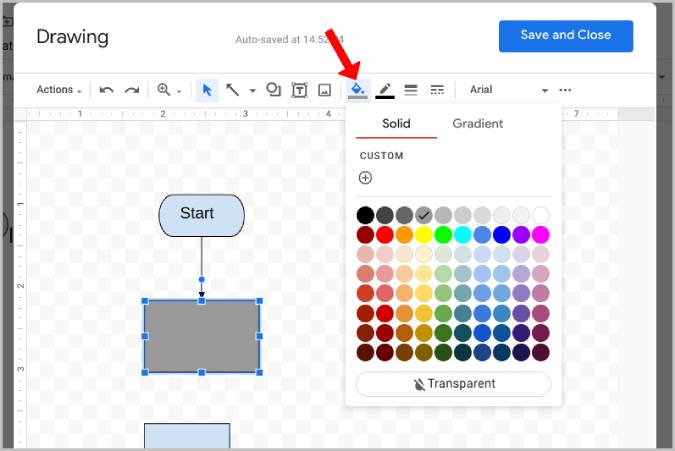Click the Undo icon
This screenshot has width=675, height=451.
point(106,90)
